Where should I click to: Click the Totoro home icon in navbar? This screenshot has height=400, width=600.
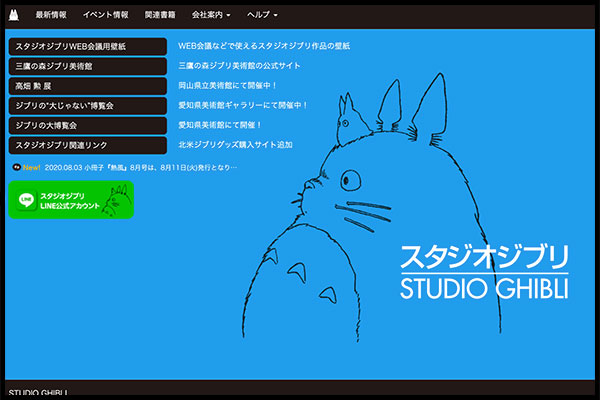[x=14, y=15]
